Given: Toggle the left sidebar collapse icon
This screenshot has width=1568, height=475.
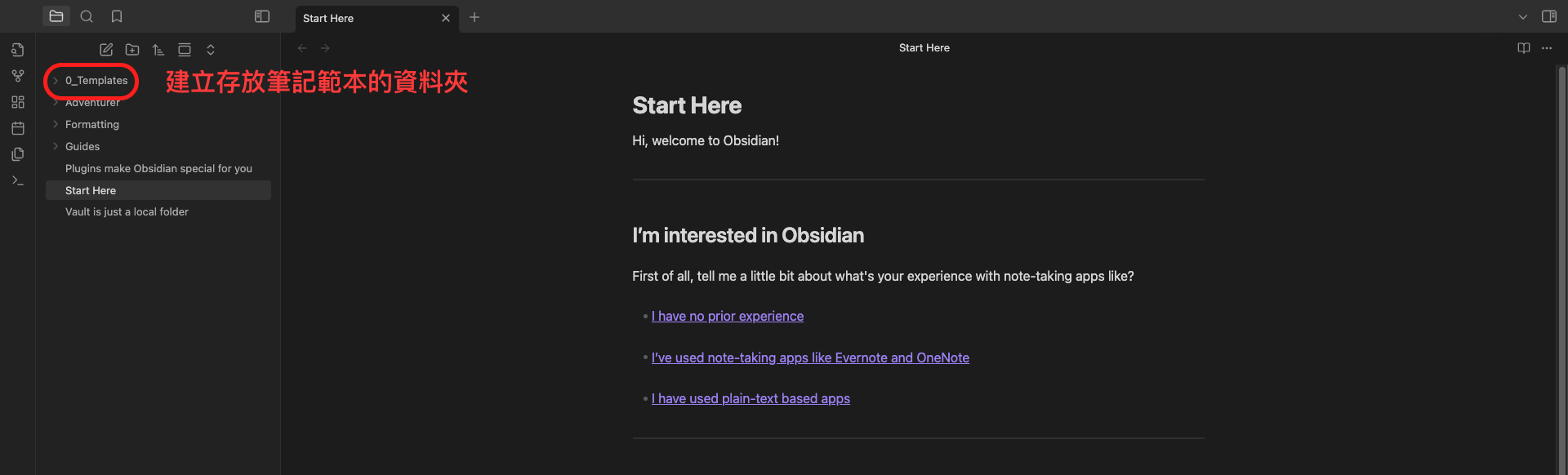Looking at the screenshot, I should coord(262,16).
